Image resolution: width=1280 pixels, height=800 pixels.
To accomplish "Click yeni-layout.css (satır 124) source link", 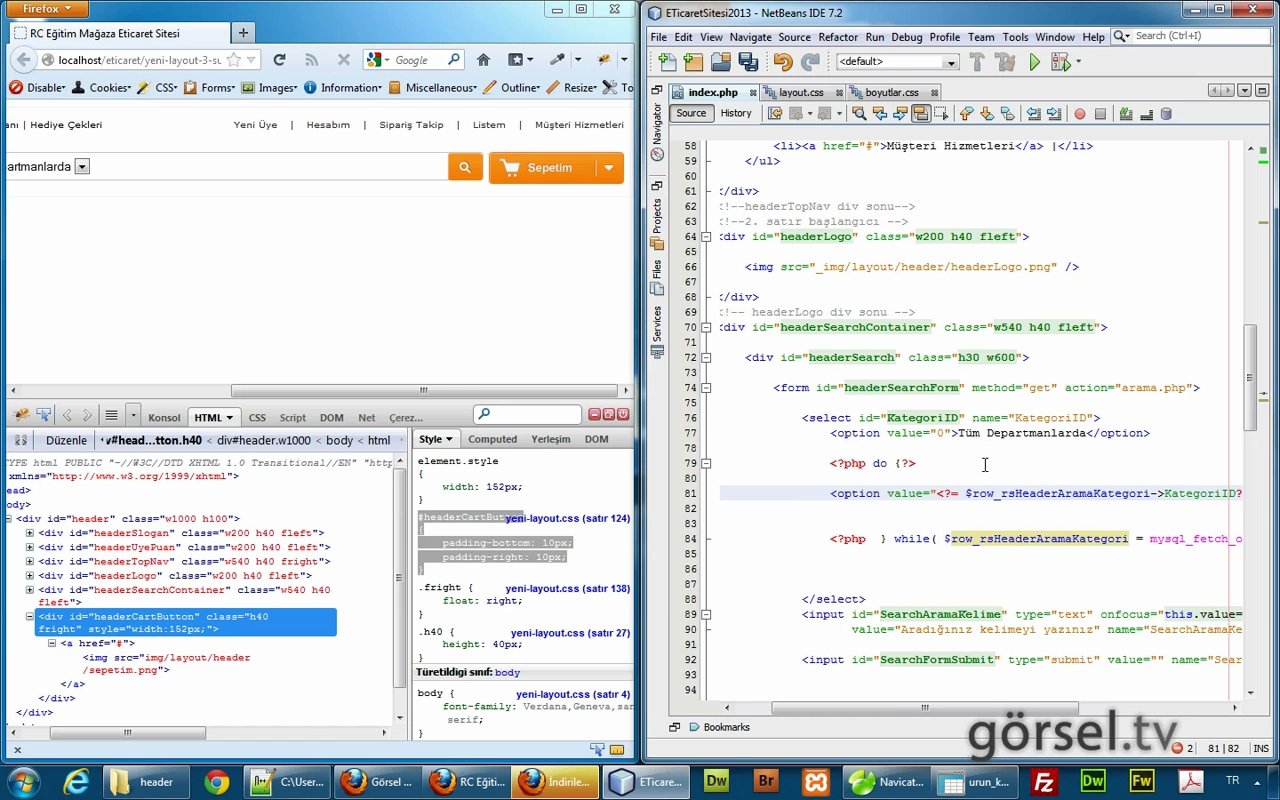I will (567, 518).
